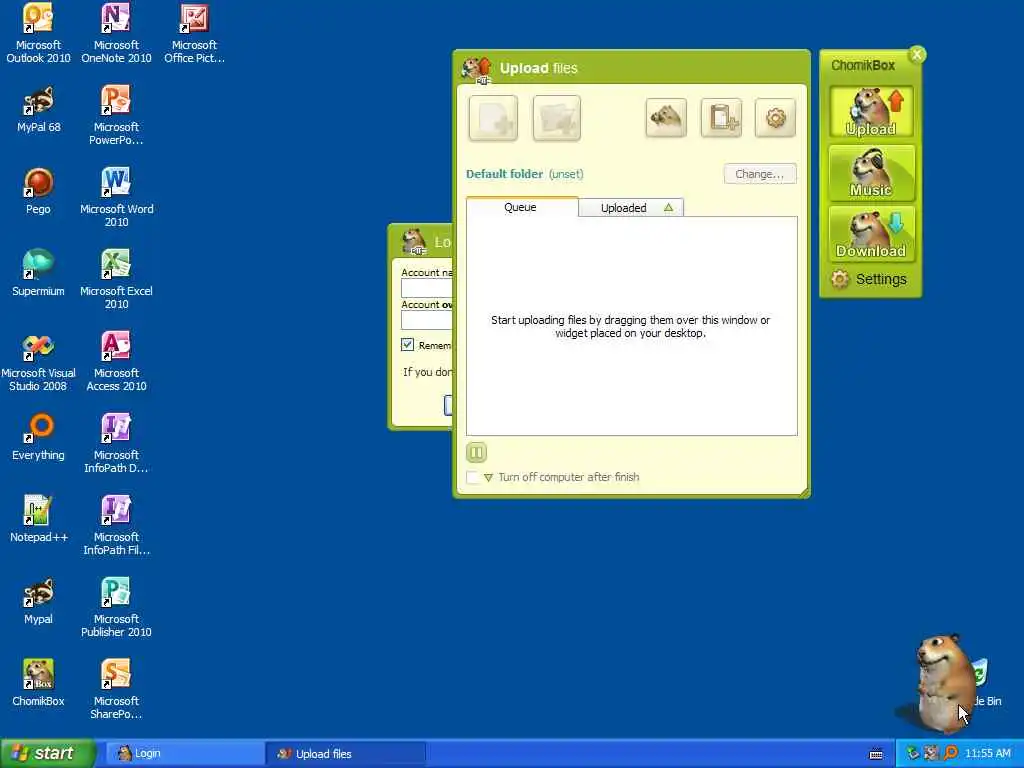The image size is (1024, 768).
Task: Open Microsoft Office Picture Manager desktop icon
Action: tap(194, 33)
